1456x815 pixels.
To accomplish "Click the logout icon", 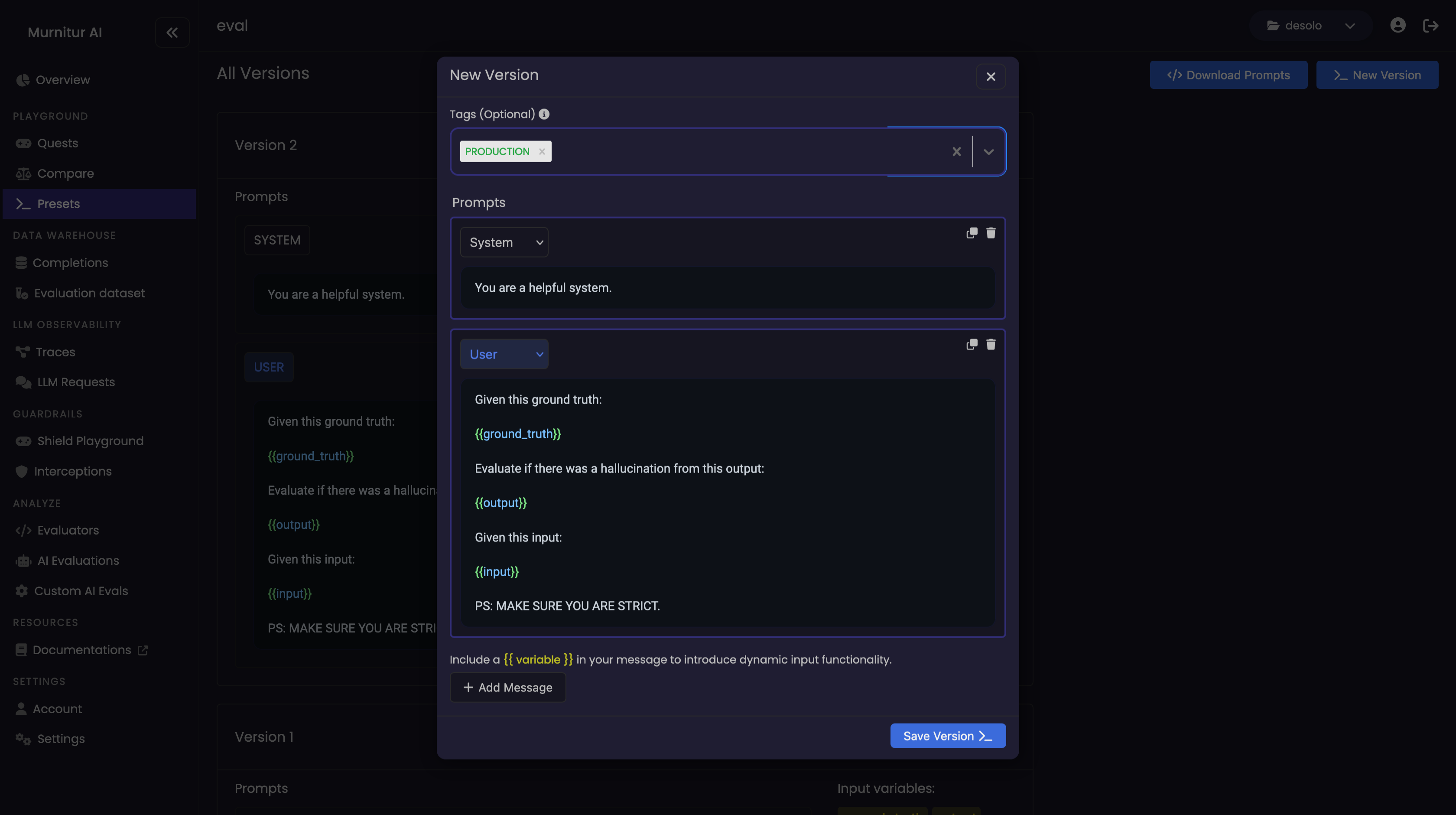I will tap(1430, 26).
